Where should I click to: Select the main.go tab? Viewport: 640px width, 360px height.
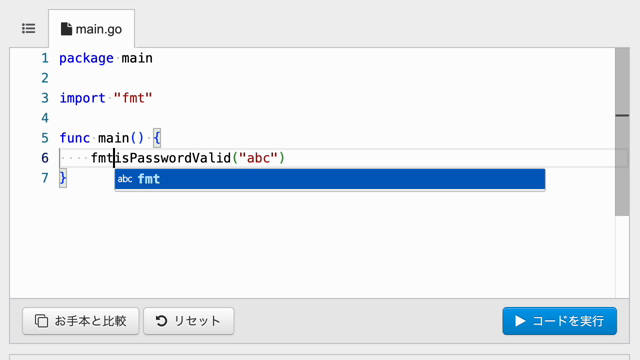click(91, 29)
